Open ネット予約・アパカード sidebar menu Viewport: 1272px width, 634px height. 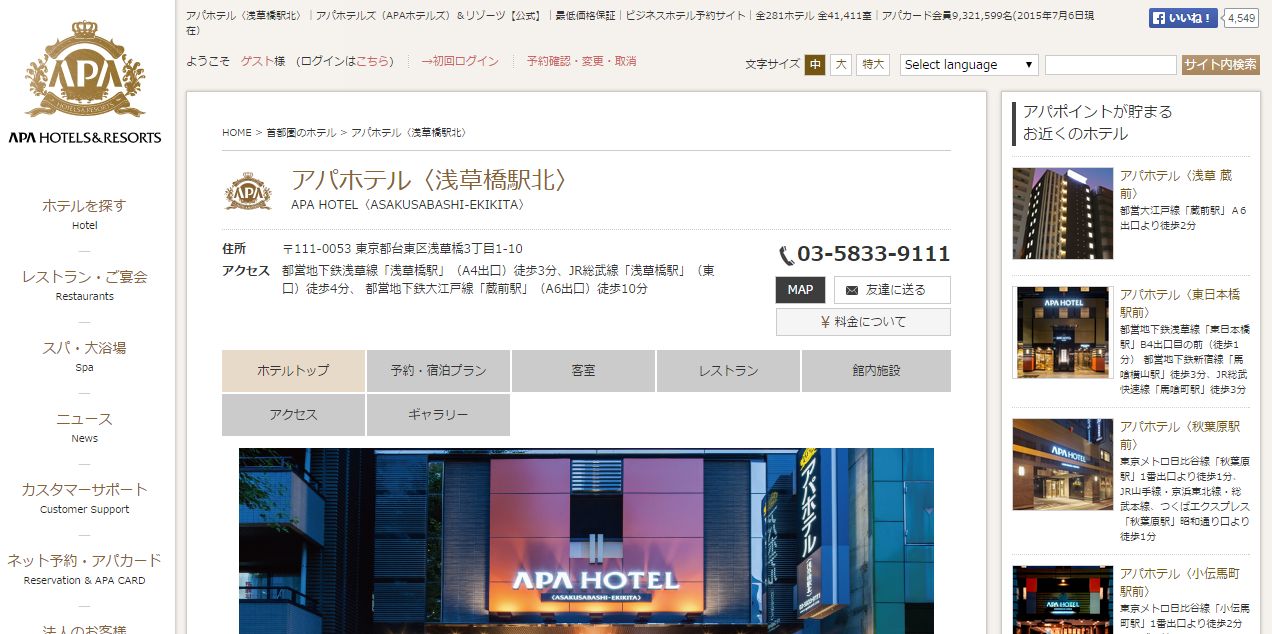tap(85, 568)
